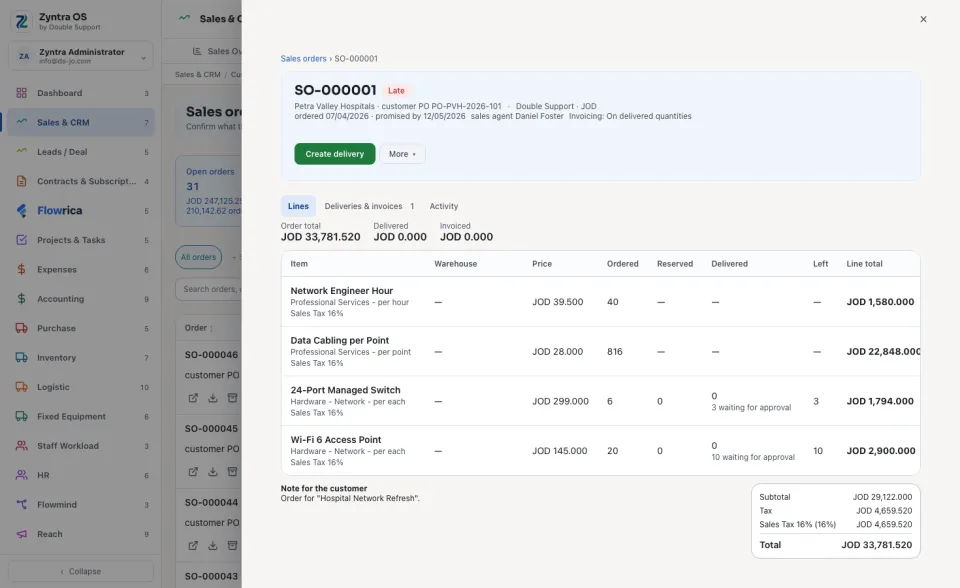Open the Reach megaphone icon
Image resolution: width=960 pixels, height=588 pixels.
coord(21,533)
